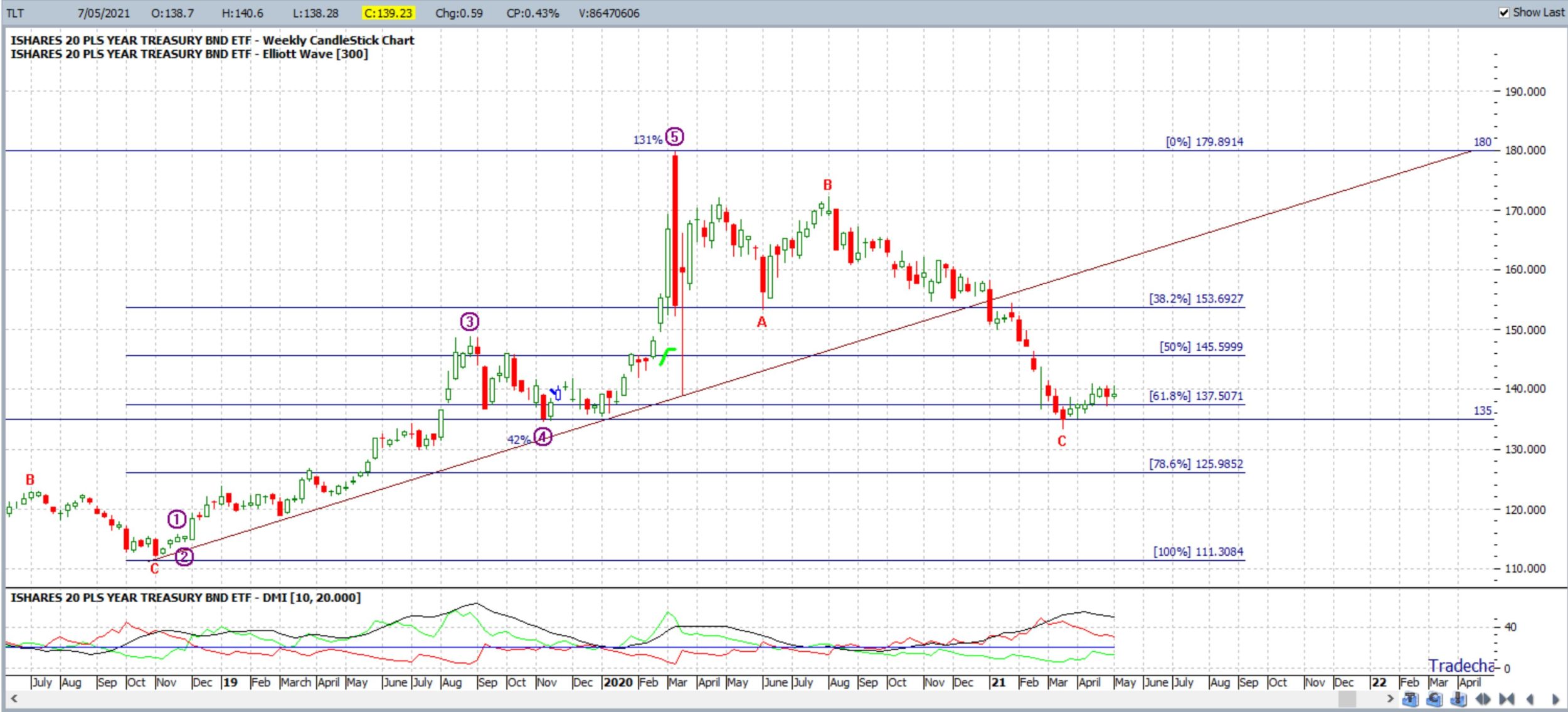The width and height of the screenshot is (1568, 712).
Task: Click the circled wave 4 marker
Action: point(543,437)
